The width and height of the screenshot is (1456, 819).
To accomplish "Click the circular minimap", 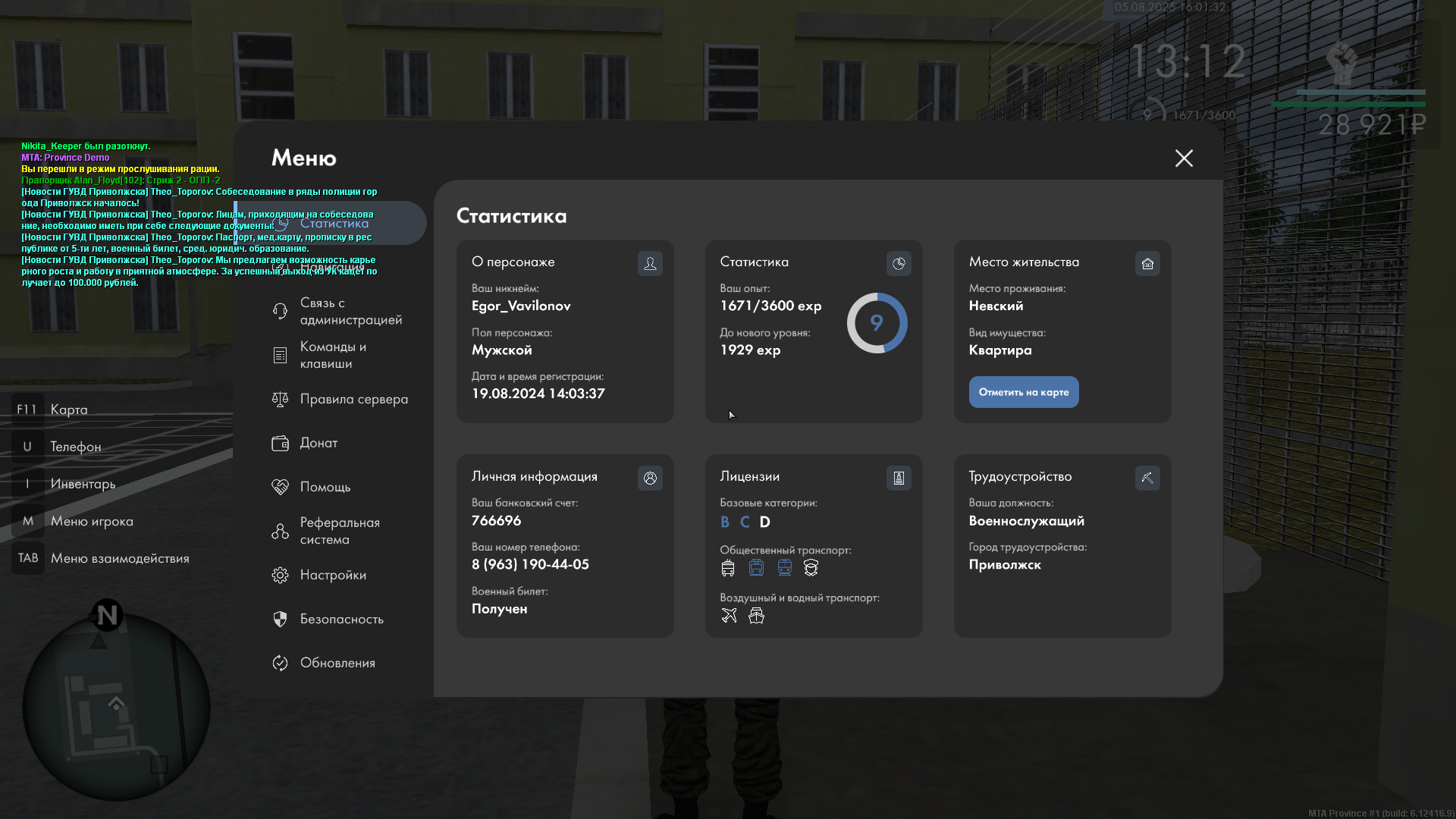I will (116, 705).
